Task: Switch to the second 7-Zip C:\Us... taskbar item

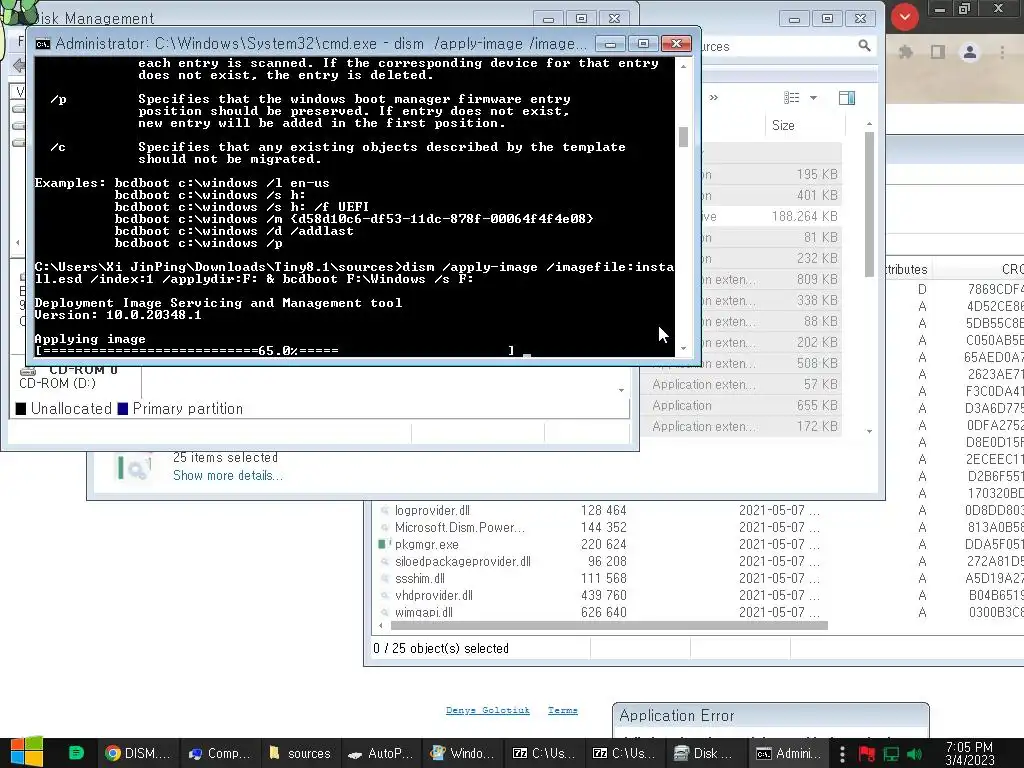Action: pos(623,753)
